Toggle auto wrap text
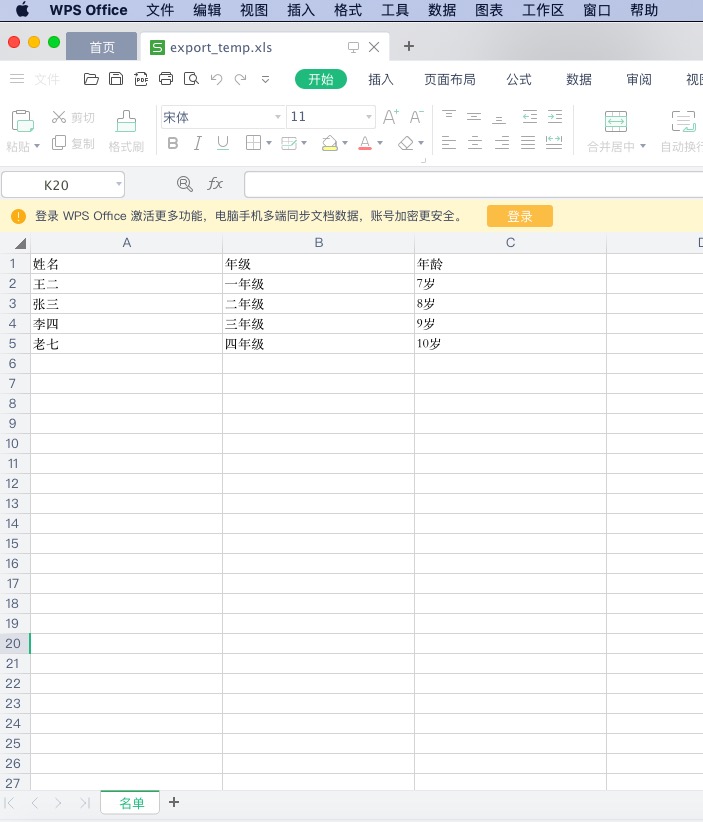This screenshot has width=703, height=822. pos(684,121)
